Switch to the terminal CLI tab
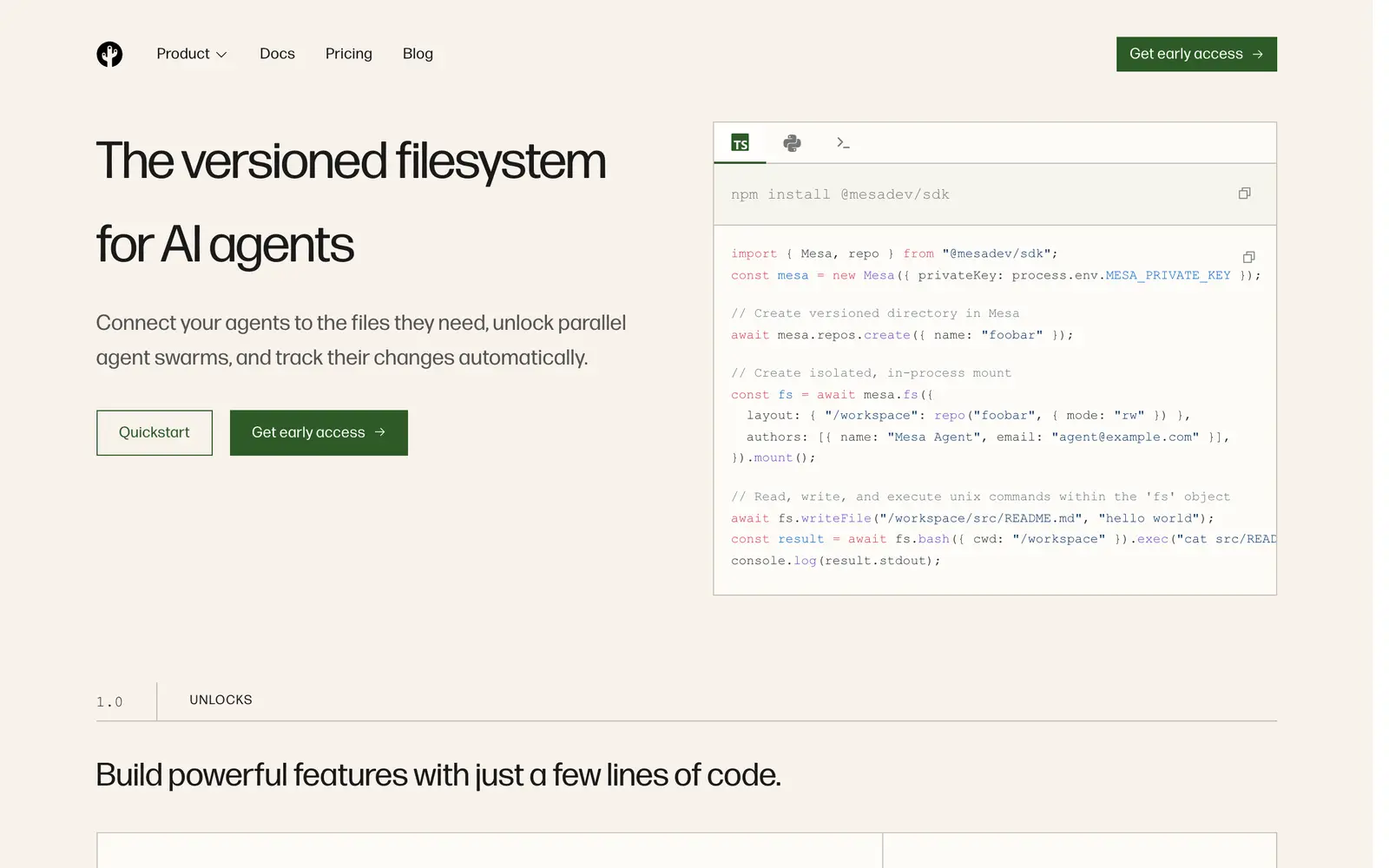1389x868 pixels. tap(843, 143)
